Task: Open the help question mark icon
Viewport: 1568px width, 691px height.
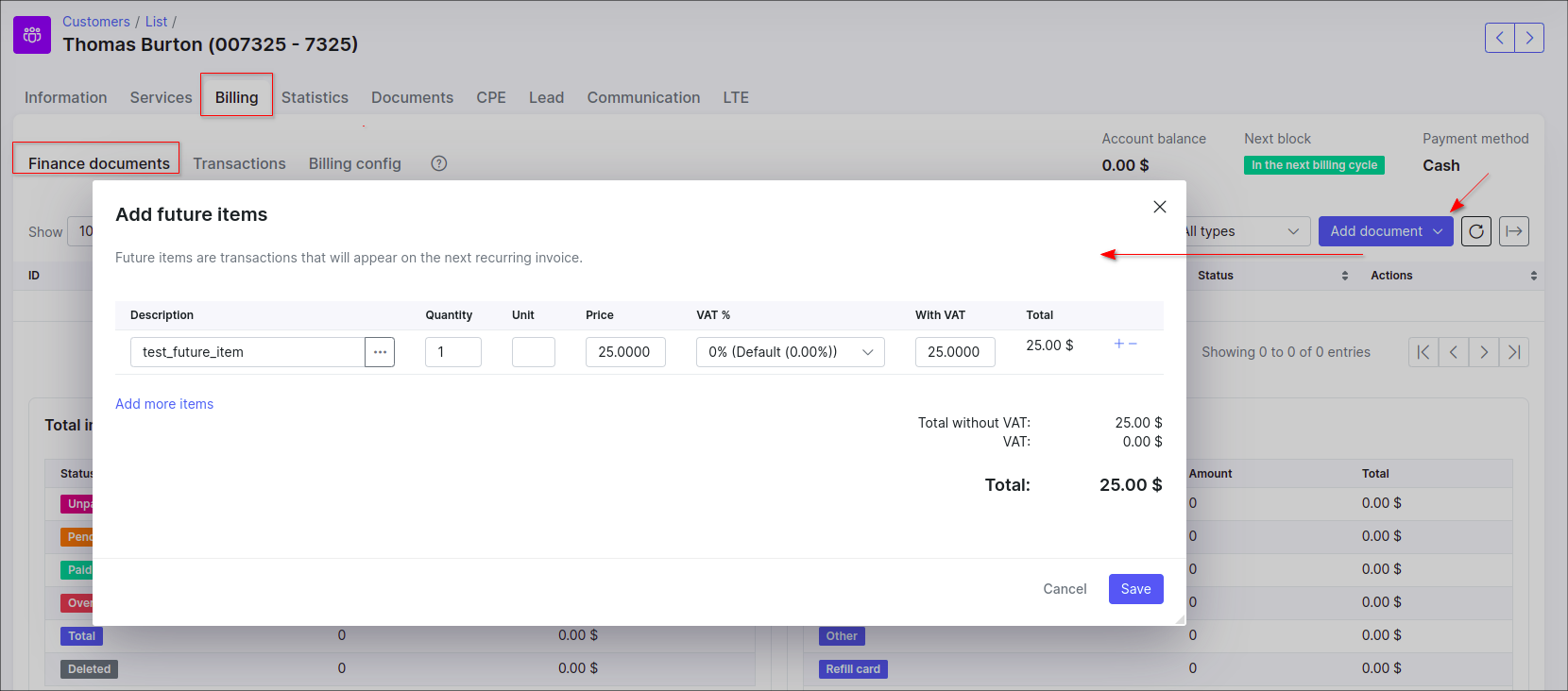Action: pos(438,163)
